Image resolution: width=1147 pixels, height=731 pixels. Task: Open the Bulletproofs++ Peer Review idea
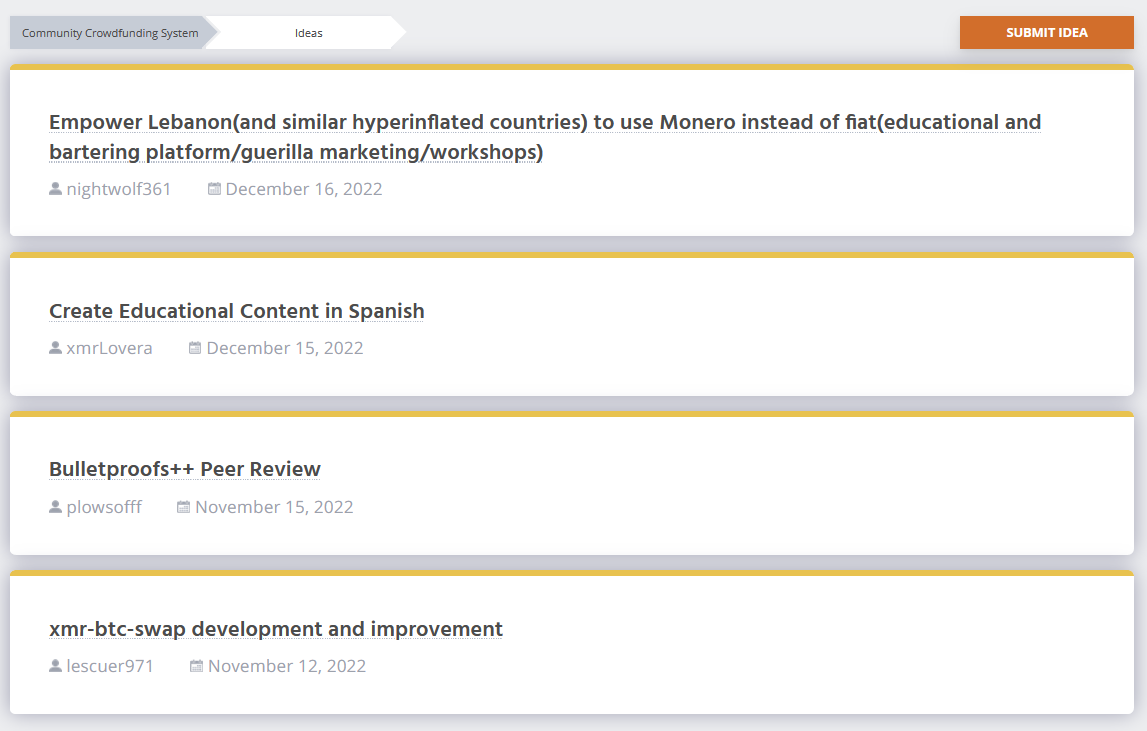click(184, 469)
